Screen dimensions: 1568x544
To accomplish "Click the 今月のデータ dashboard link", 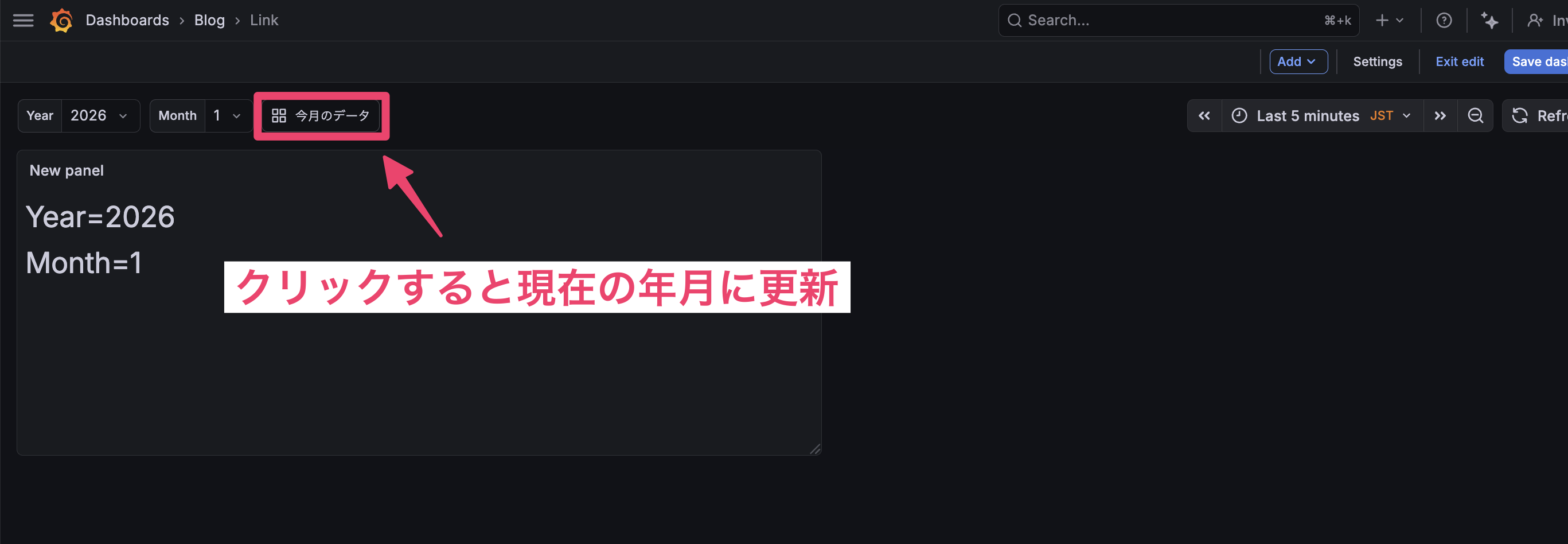I will tap(321, 116).
